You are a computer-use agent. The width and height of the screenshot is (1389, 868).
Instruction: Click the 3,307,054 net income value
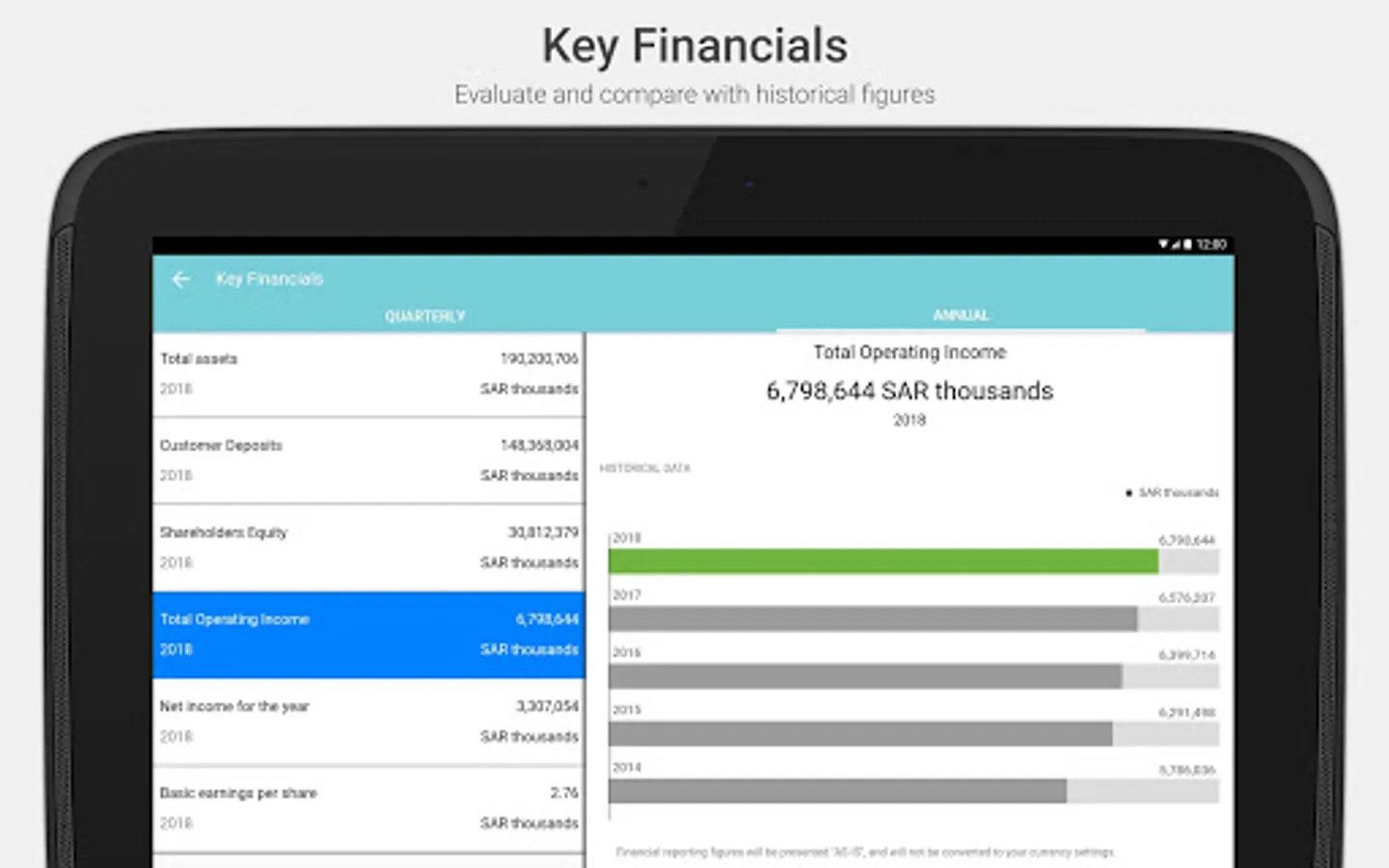(x=547, y=706)
